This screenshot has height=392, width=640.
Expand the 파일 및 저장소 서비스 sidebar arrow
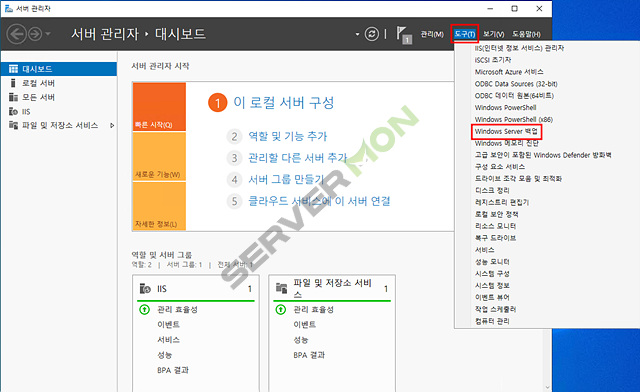pos(112,126)
